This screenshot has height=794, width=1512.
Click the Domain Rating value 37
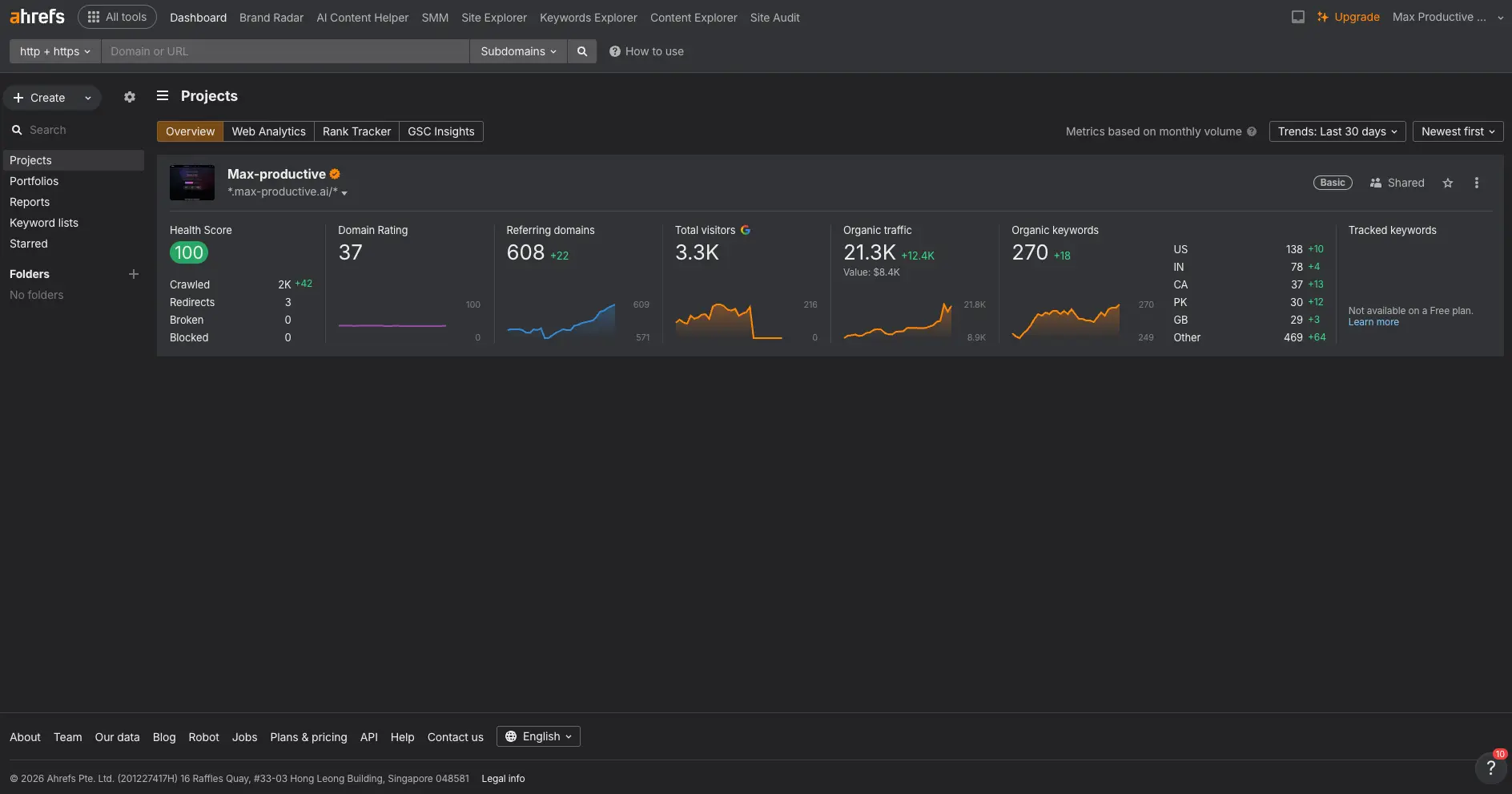(x=351, y=252)
